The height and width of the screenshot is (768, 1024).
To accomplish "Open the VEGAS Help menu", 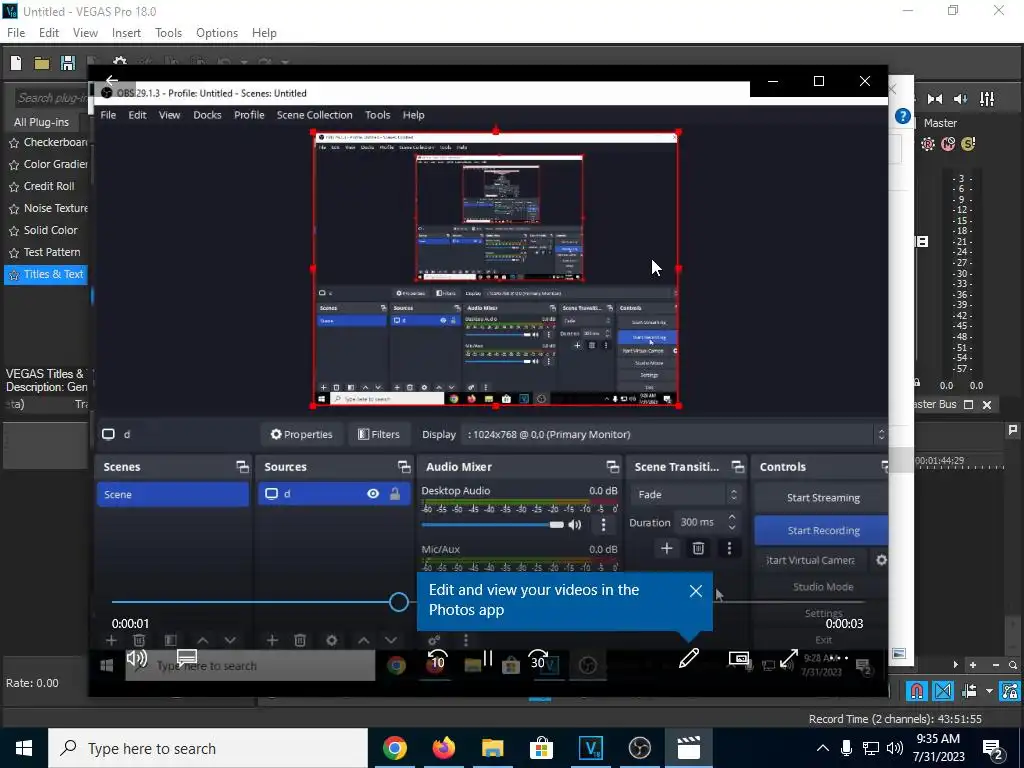I will 264,33.
